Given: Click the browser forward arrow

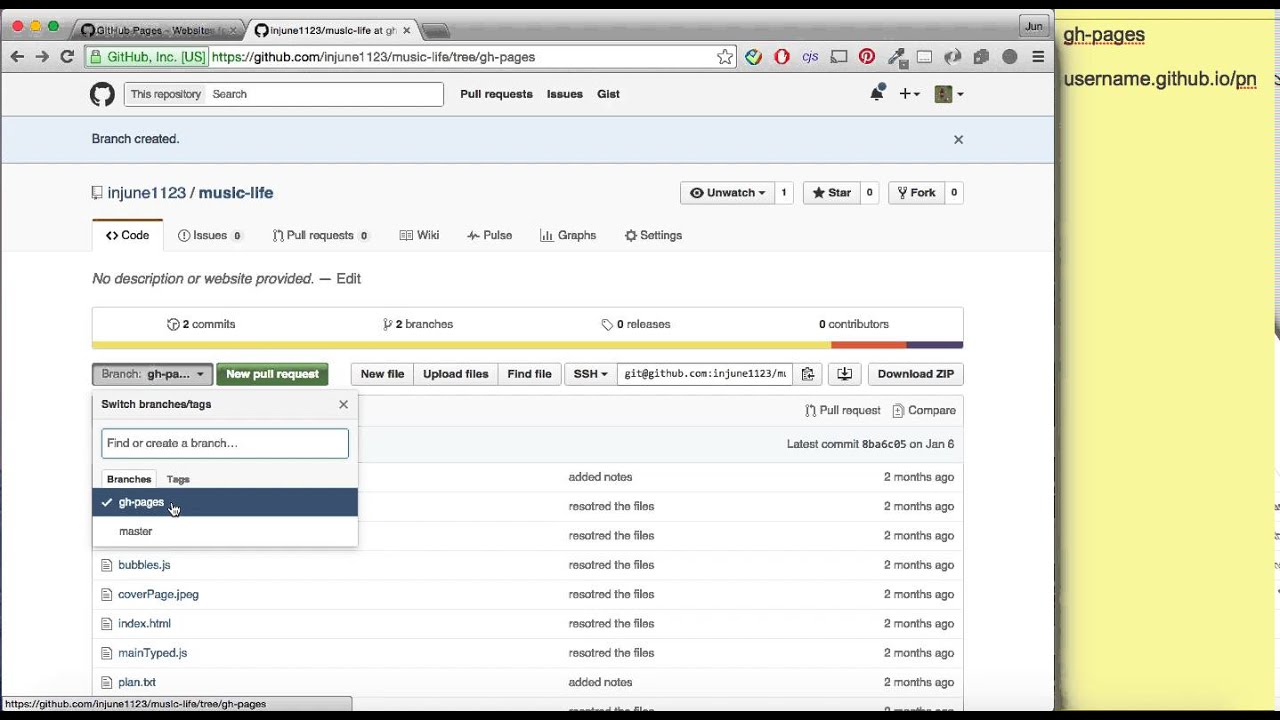Looking at the screenshot, I should tap(42, 57).
